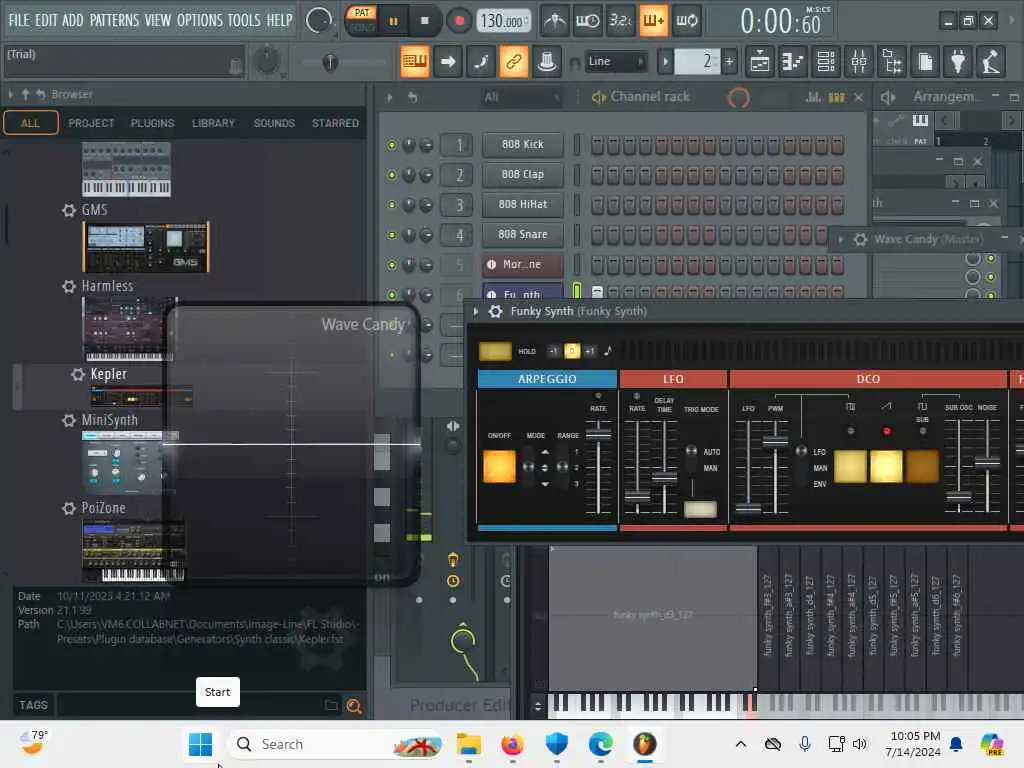
Task: Open the FILE menu
Action: coord(19,20)
